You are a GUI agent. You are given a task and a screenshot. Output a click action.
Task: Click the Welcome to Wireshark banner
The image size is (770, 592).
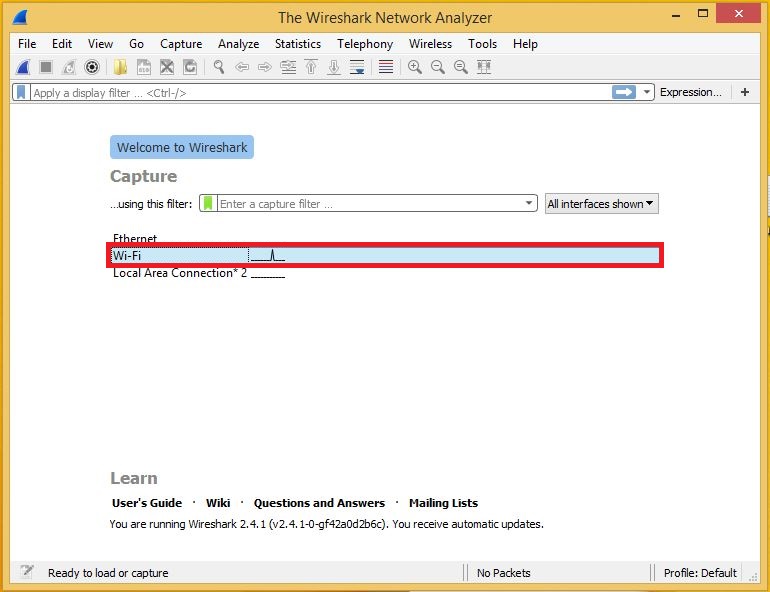tap(182, 147)
